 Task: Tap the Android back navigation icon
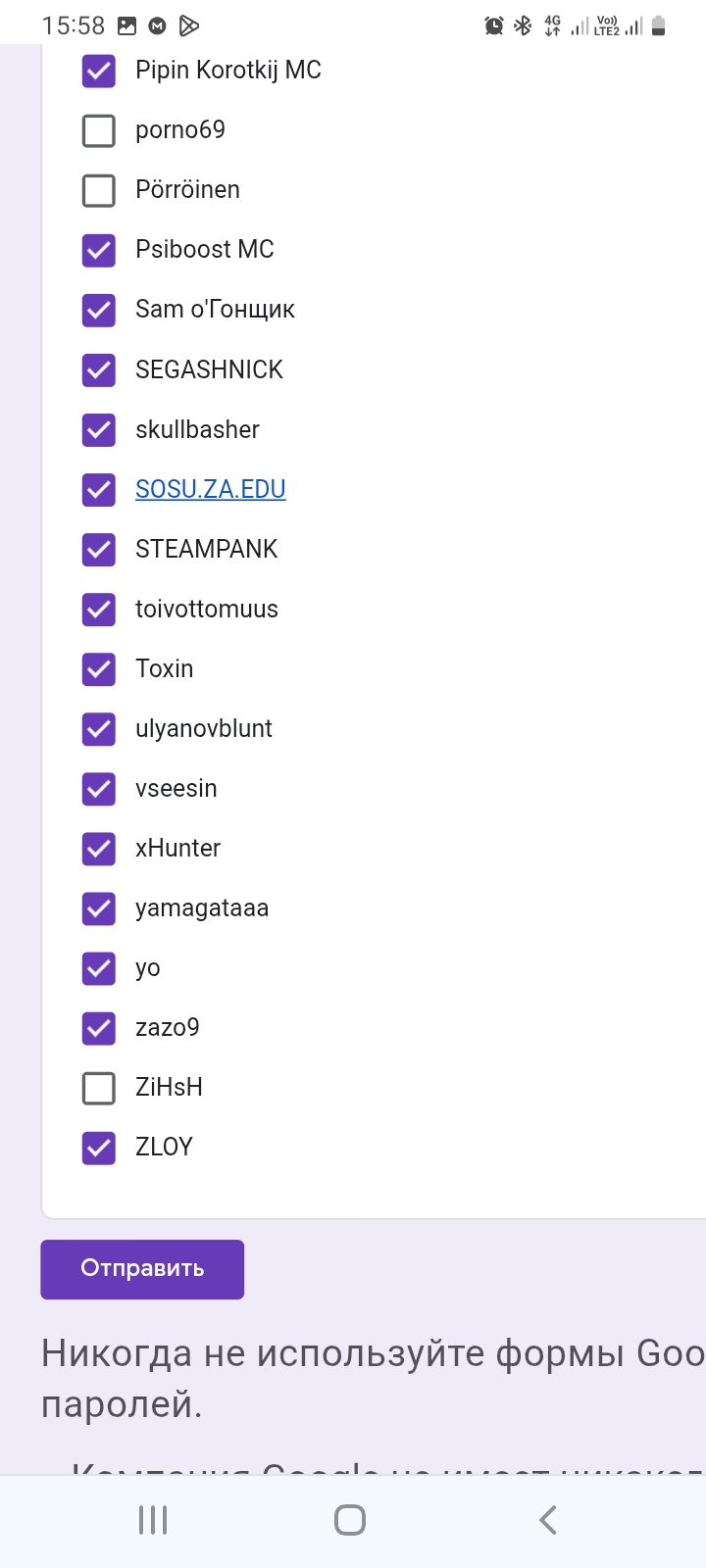click(548, 1520)
